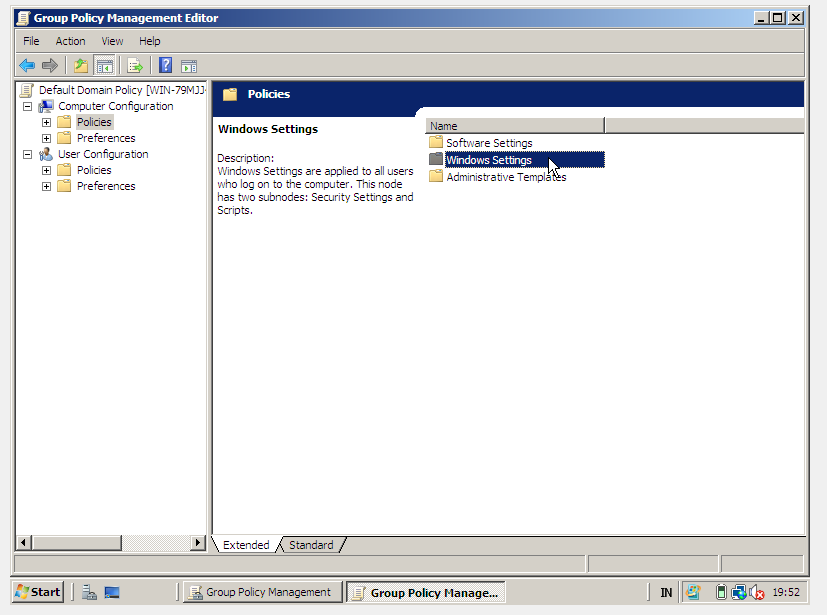Collapse the Computer Configuration node
The image size is (827, 615).
27,107
